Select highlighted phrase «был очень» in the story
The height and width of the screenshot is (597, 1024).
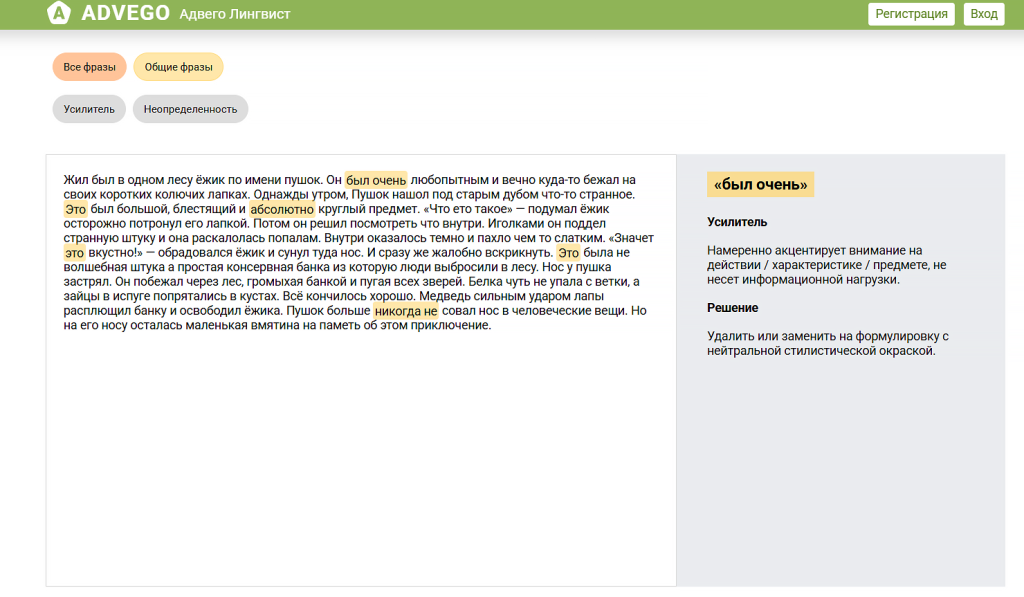coord(376,180)
